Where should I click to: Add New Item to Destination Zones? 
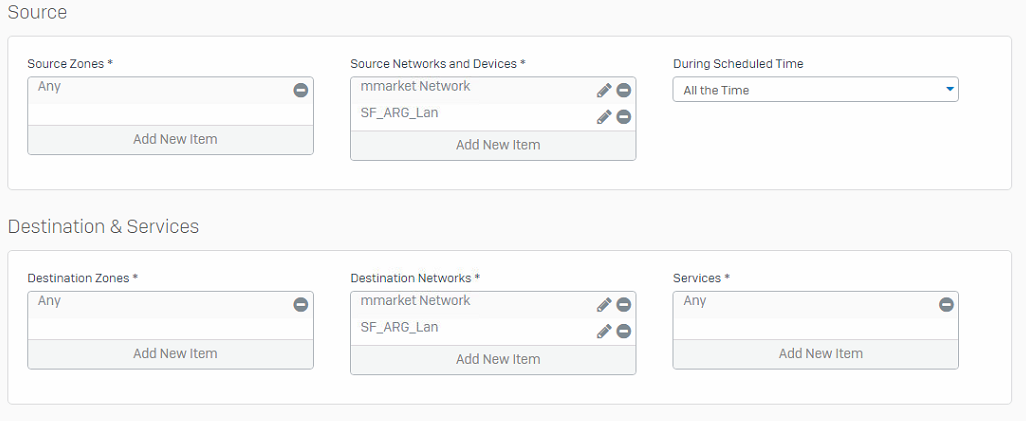pyautogui.click(x=175, y=353)
